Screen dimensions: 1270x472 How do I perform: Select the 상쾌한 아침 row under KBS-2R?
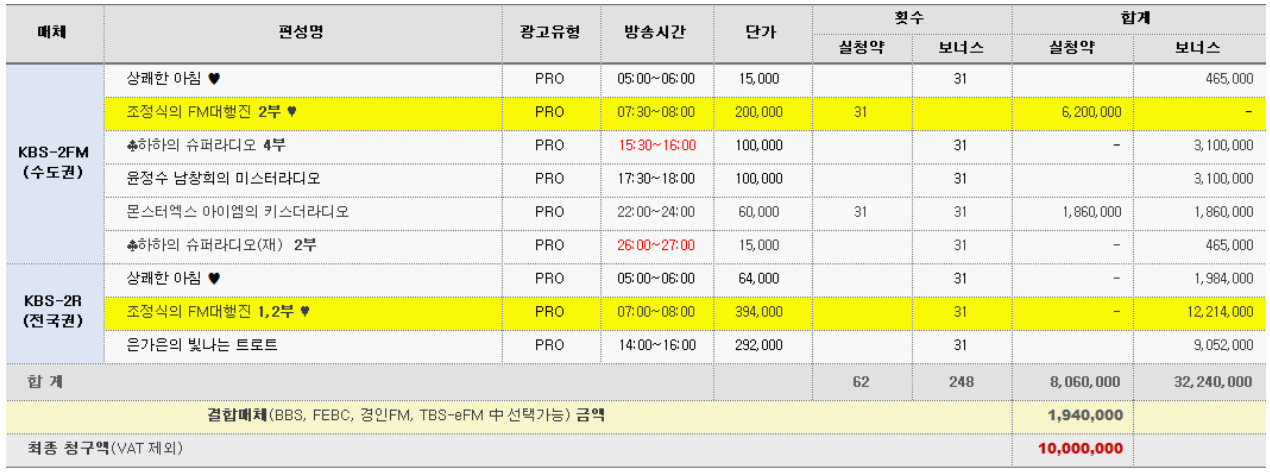(683, 278)
